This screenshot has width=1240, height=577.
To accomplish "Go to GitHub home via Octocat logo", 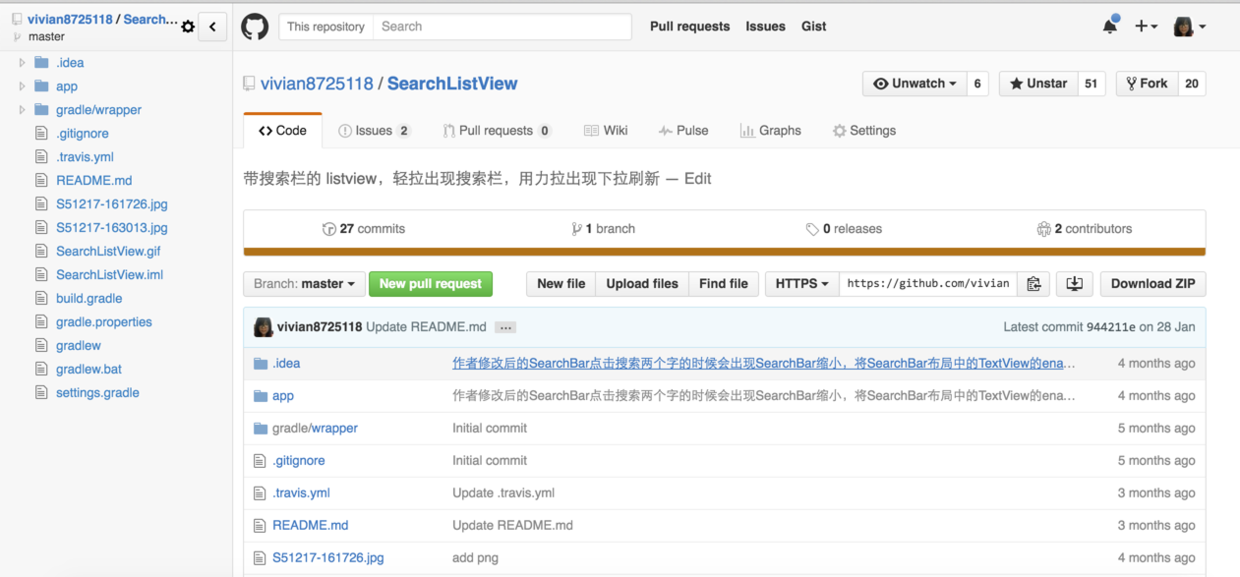I will click(x=255, y=27).
